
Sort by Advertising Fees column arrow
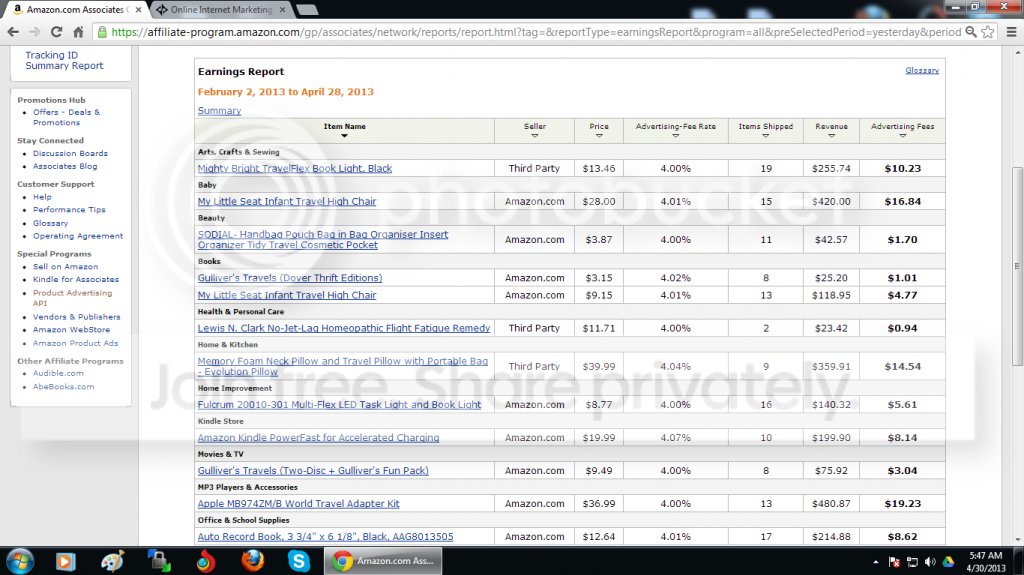tap(903, 136)
